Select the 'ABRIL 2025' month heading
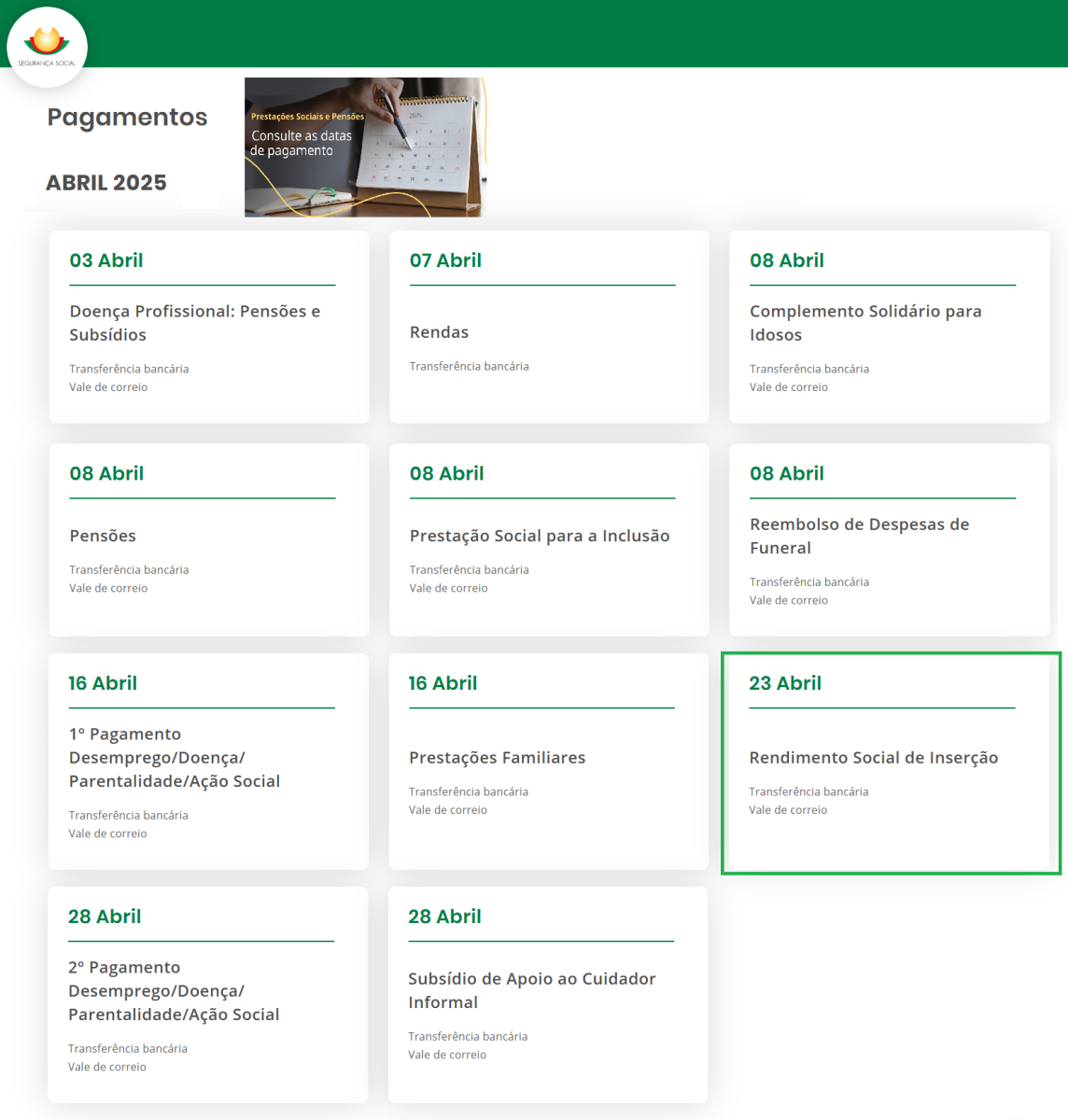The height and width of the screenshot is (1120, 1068). pos(106,183)
